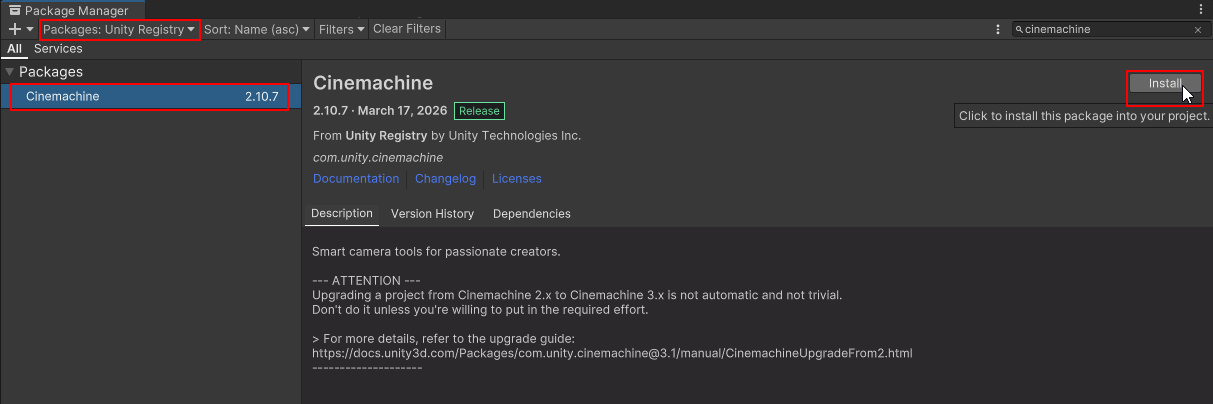
Task: Click the Release tag label
Action: (480, 111)
